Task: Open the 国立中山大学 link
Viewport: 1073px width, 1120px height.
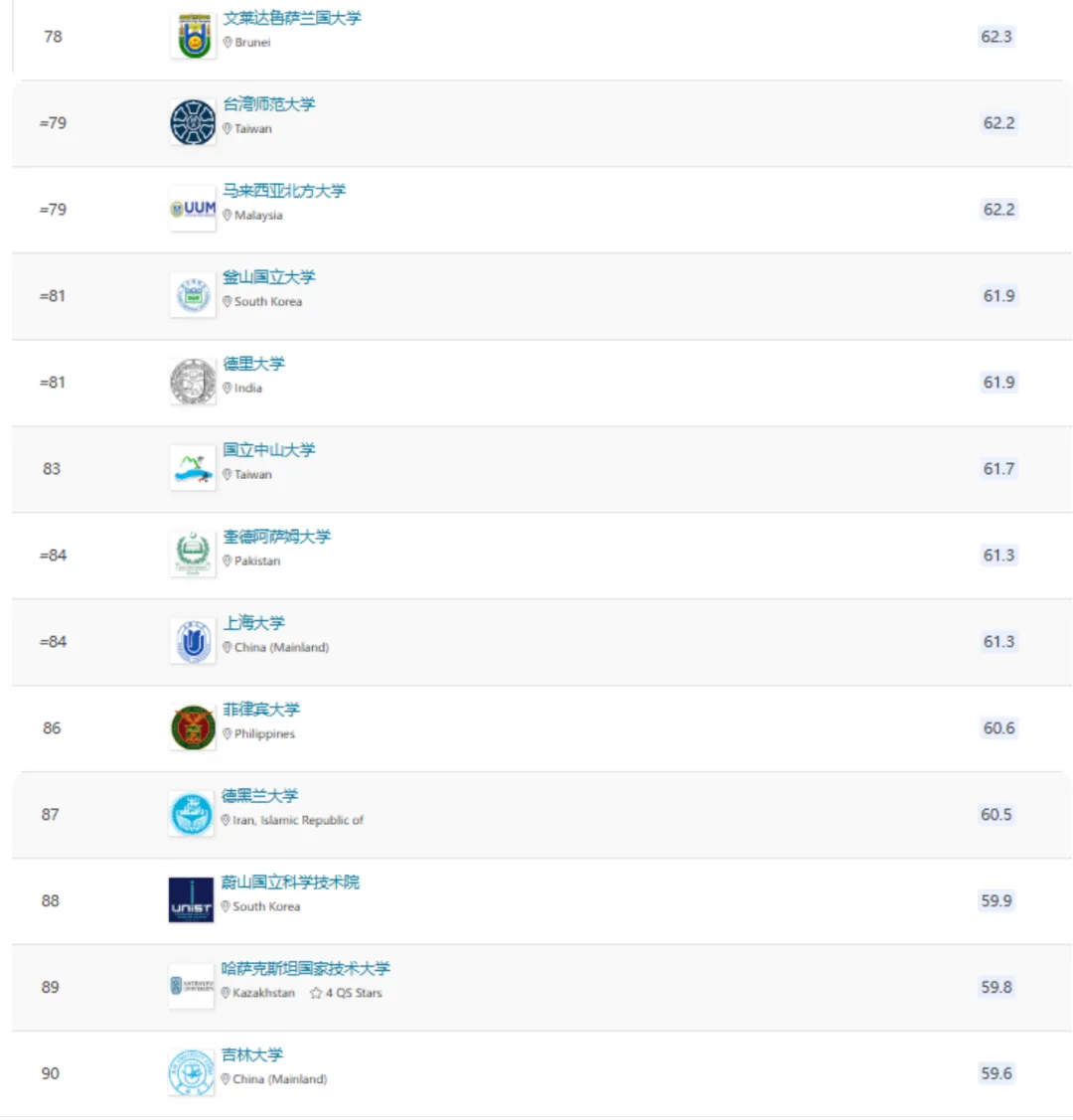Action: tap(268, 450)
